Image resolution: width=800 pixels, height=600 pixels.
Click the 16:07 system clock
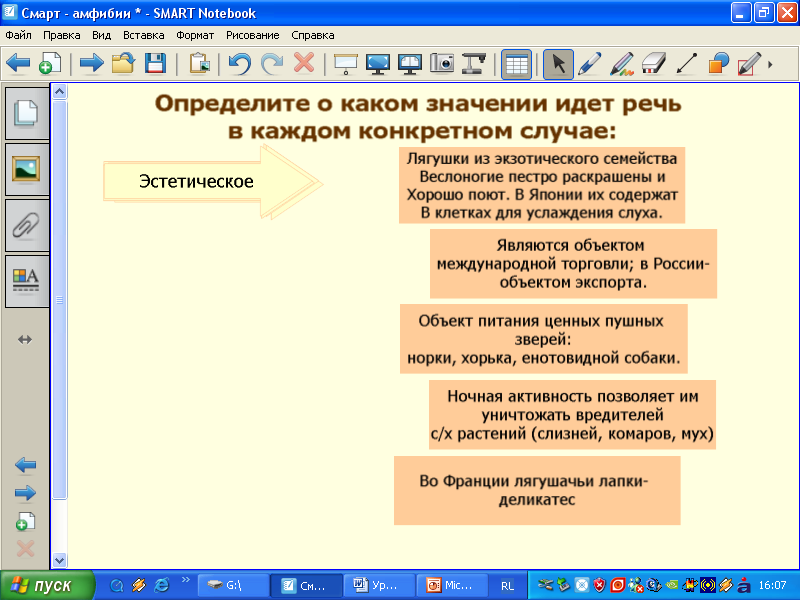pyautogui.click(x=772, y=585)
